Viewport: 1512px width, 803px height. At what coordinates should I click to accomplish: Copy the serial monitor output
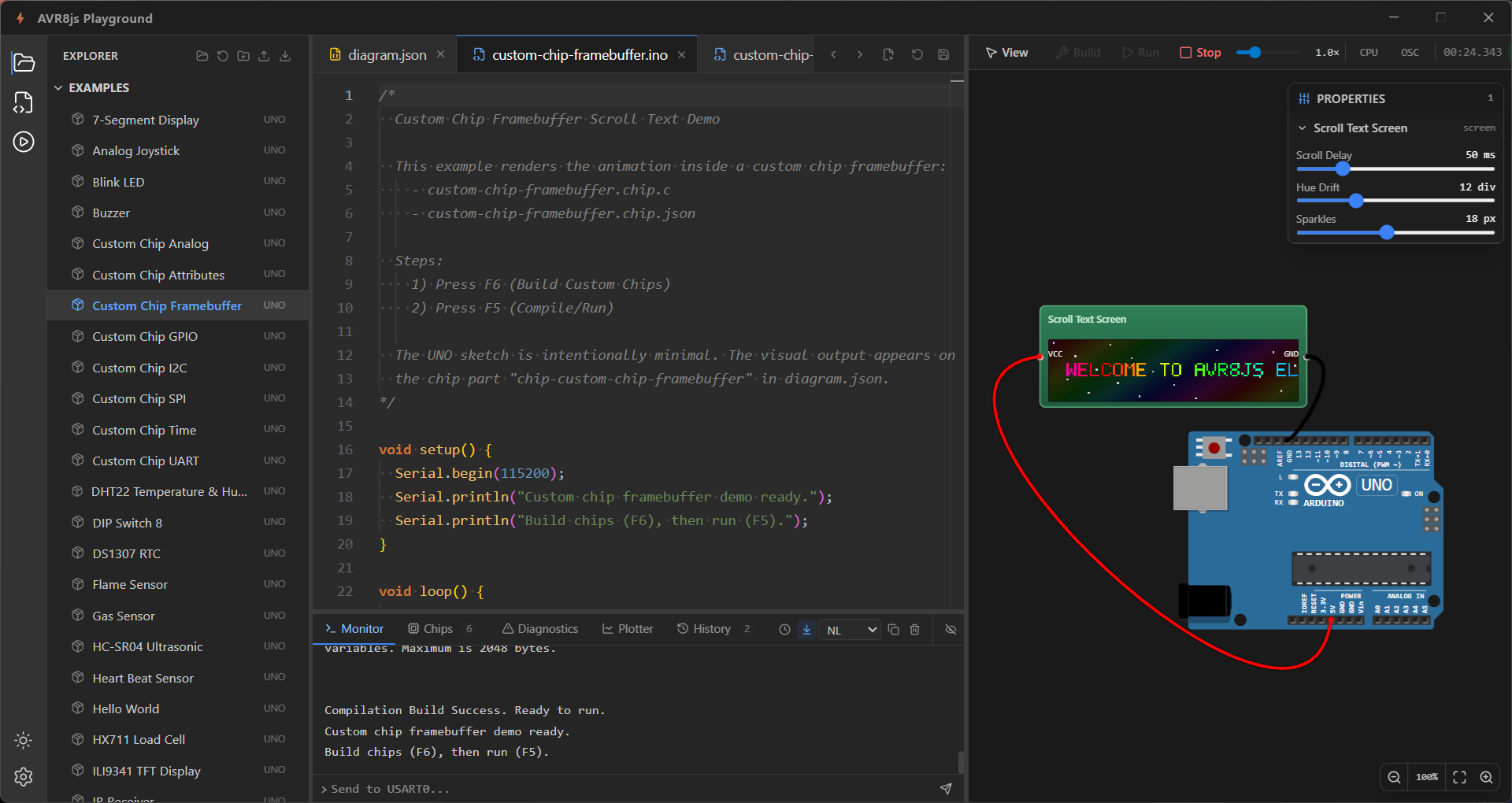click(x=893, y=630)
